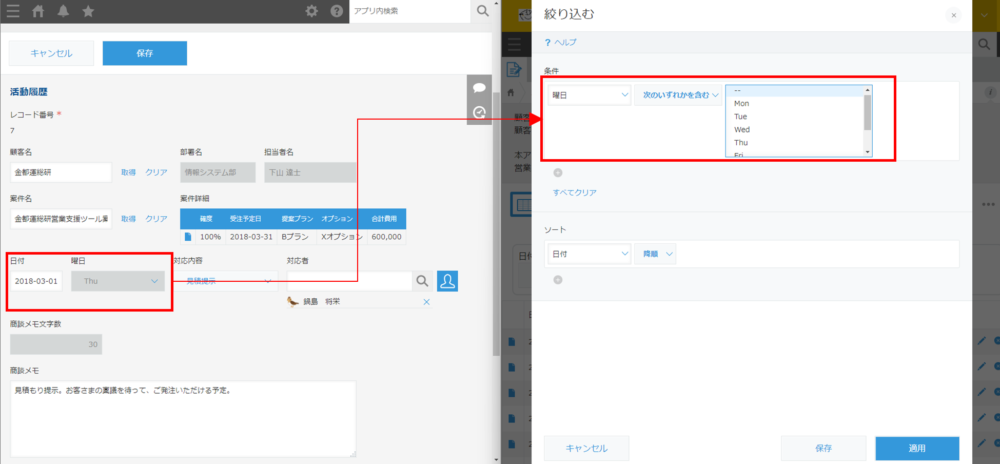Screen dimensions: 1000x464
Task: Click the favorites star icon
Action: (x=88, y=12)
